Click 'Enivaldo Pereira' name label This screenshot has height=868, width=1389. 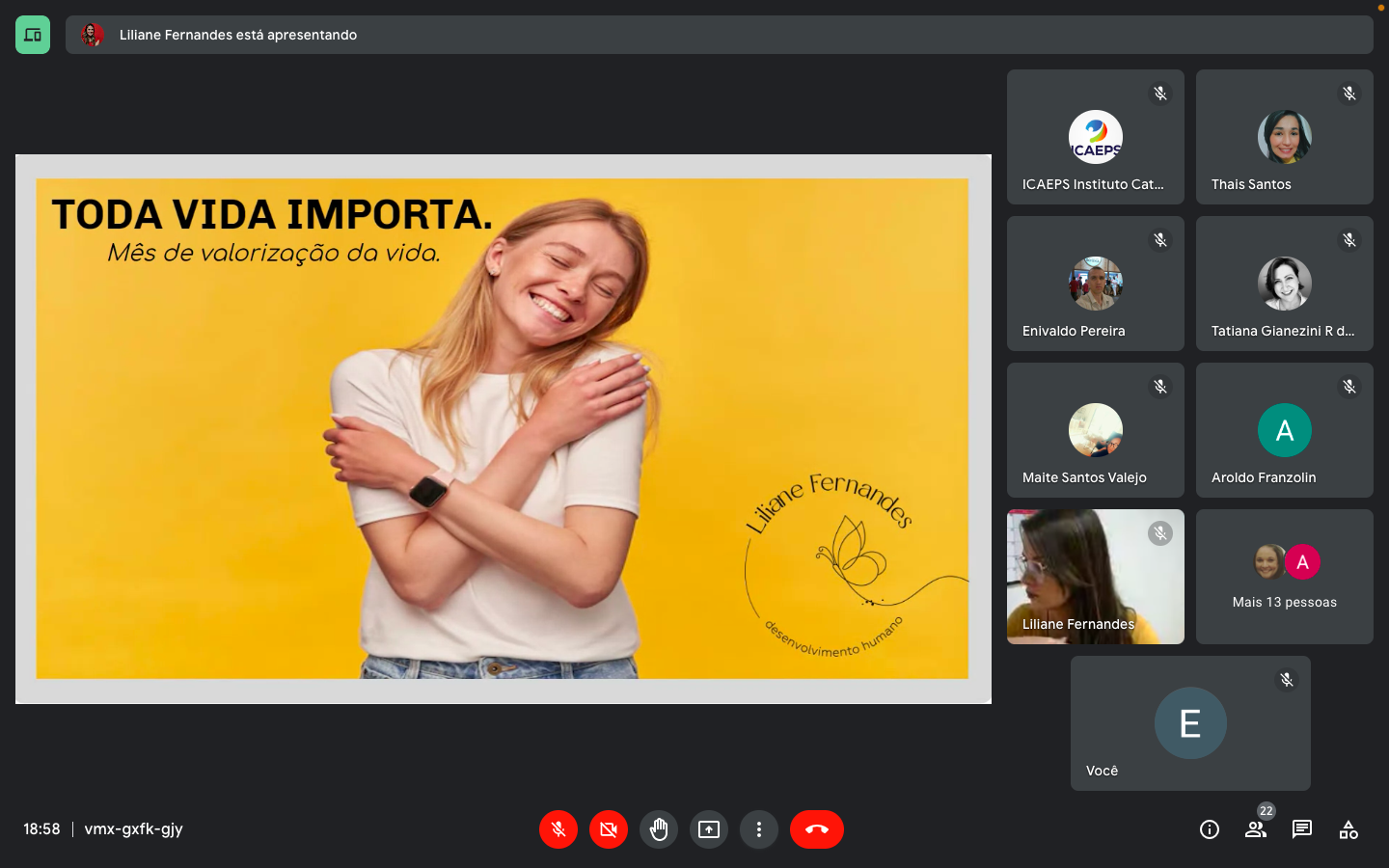click(1074, 331)
